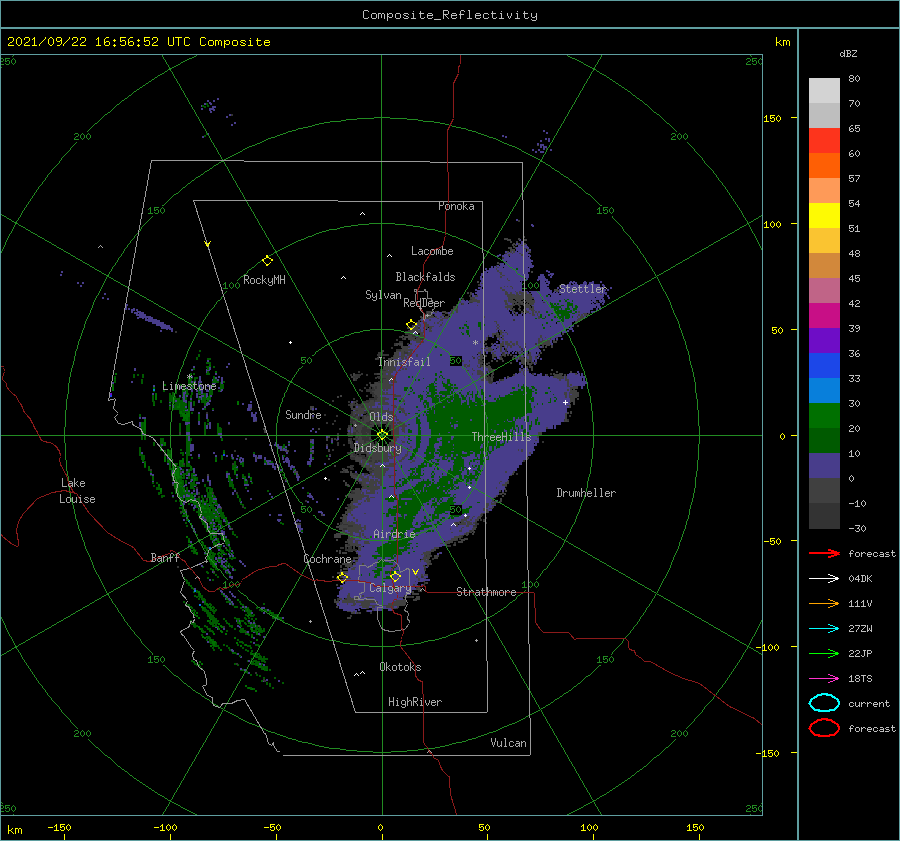Click the yellow diamond marker below Cochrane

(x=343, y=577)
